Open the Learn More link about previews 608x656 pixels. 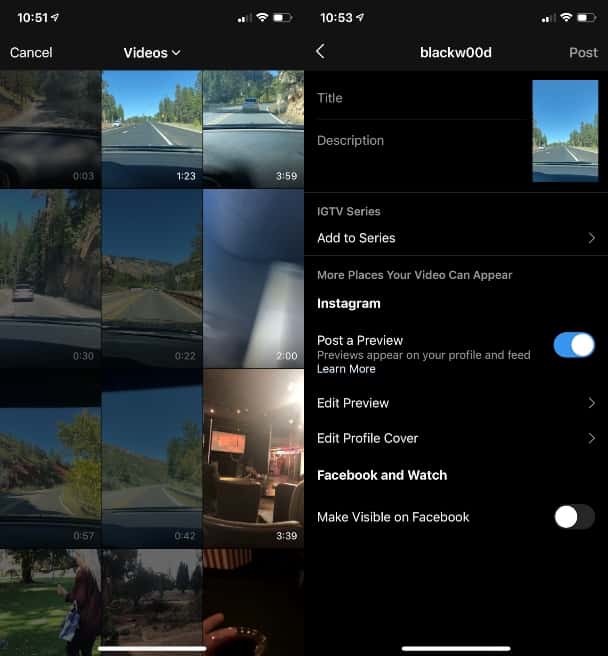(346, 369)
